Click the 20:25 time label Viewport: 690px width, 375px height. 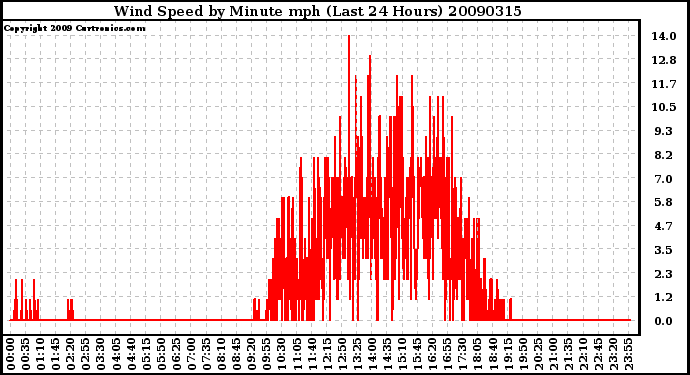[x=537, y=354]
